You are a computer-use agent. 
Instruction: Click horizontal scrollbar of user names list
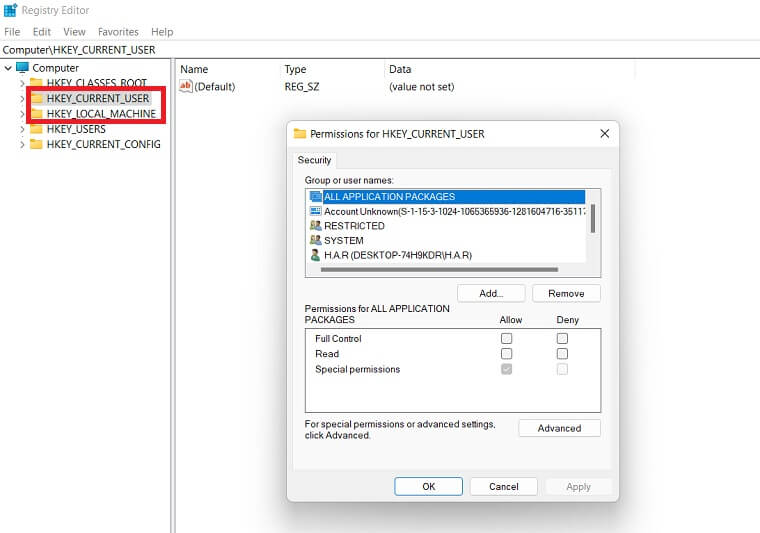[439, 269]
